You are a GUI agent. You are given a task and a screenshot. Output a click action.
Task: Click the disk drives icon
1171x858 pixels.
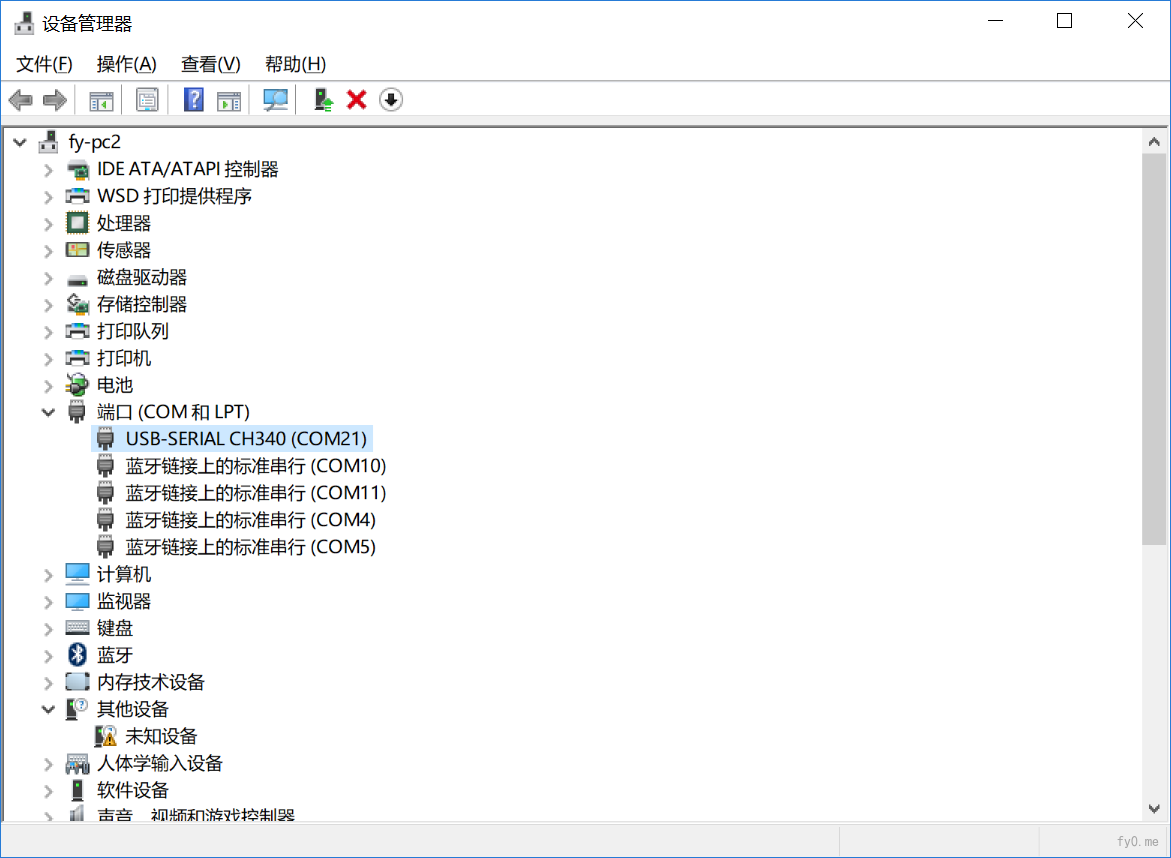[77, 279]
